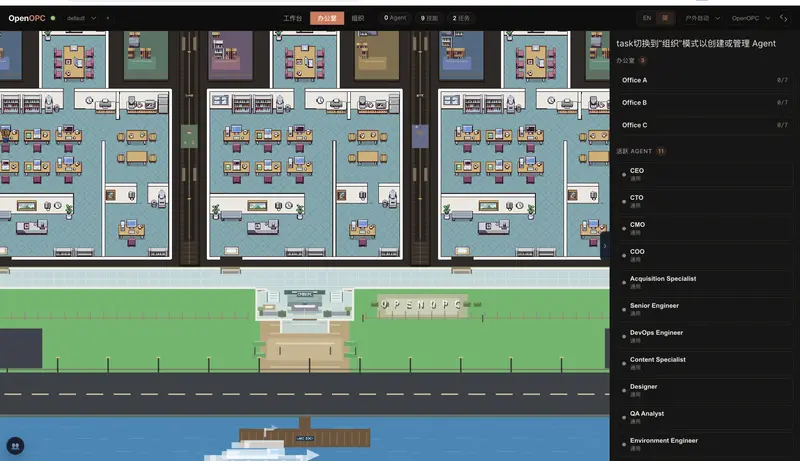Switch to the 工作台 tab
Viewport: 800px width, 461px height.
coord(292,18)
